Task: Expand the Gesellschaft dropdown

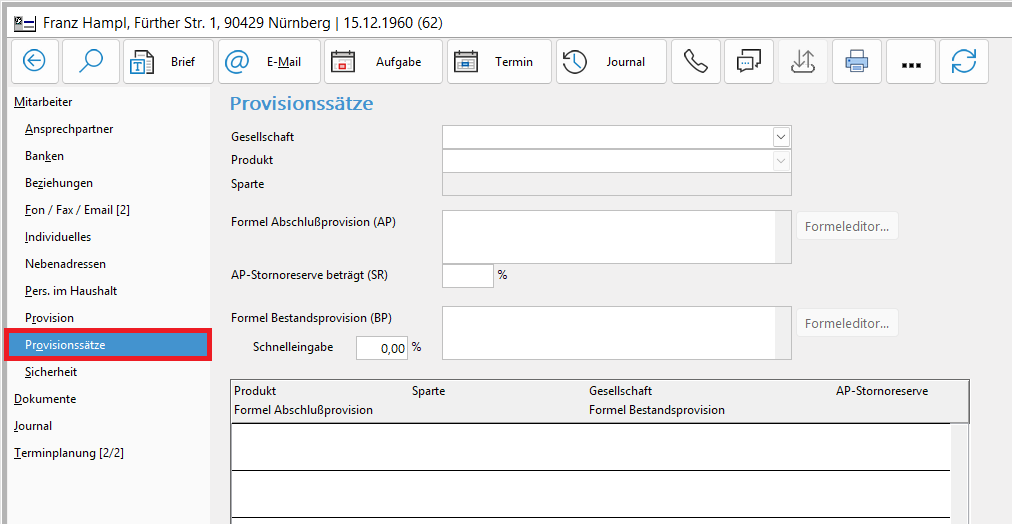Action: click(781, 137)
